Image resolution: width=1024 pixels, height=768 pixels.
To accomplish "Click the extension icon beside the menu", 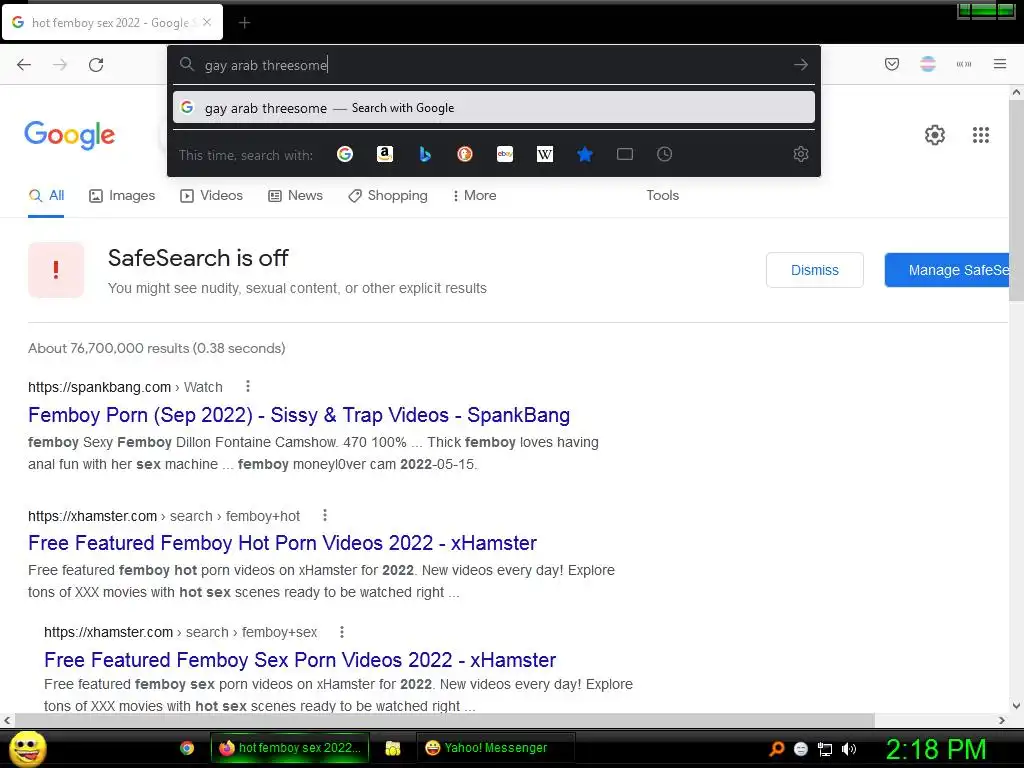I will (964, 64).
